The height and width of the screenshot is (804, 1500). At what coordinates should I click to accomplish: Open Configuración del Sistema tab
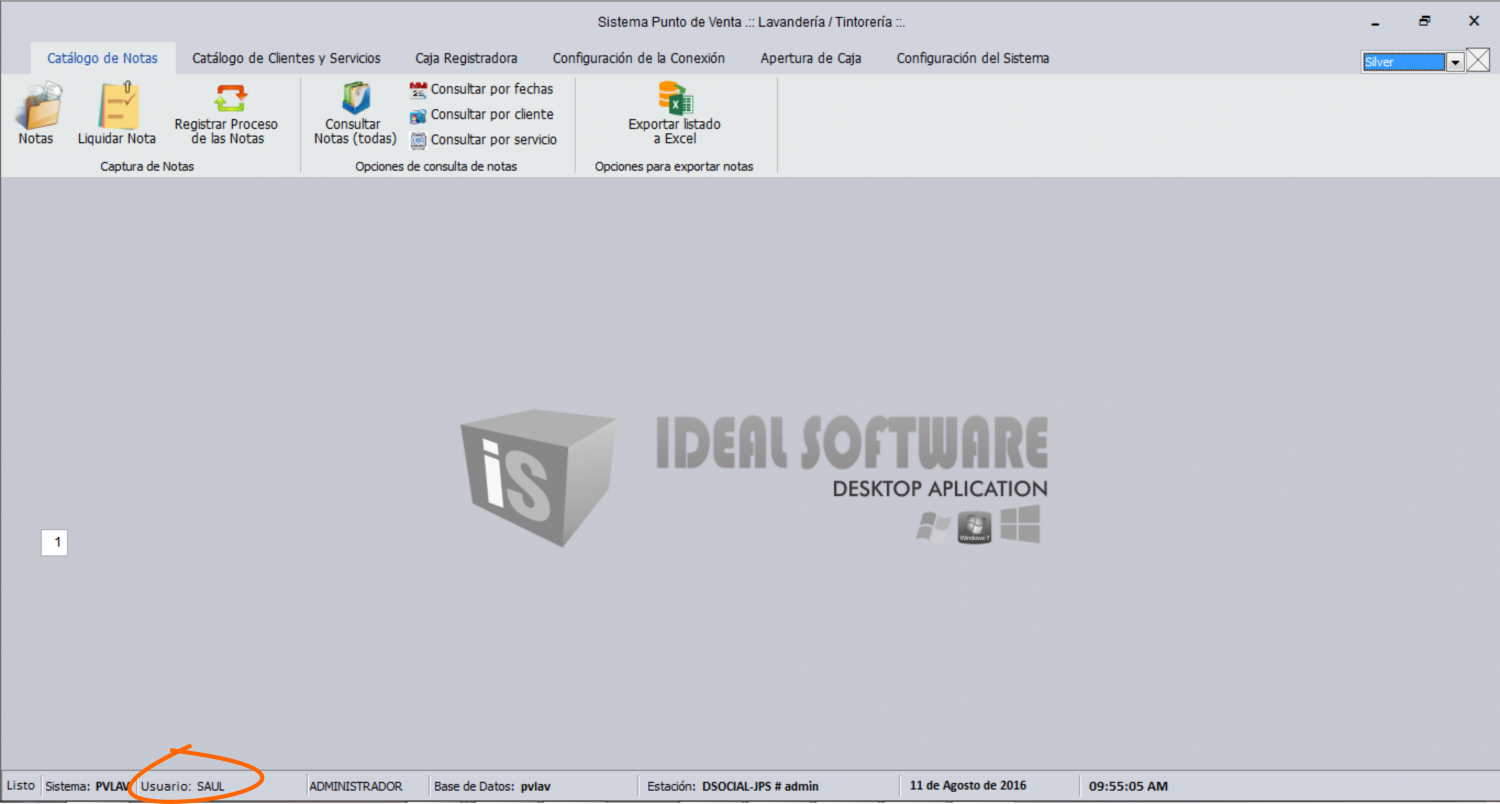click(973, 58)
